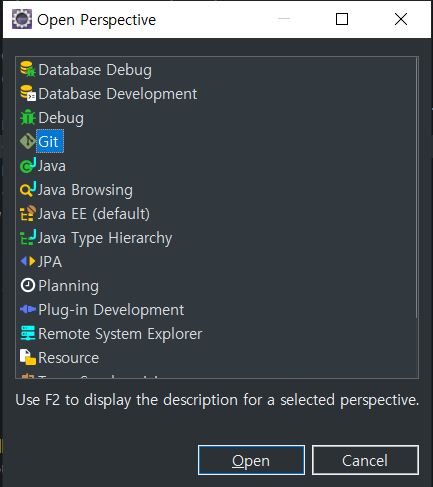Click the Planning clock icon
This screenshot has width=433, height=487.
point(28,285)
